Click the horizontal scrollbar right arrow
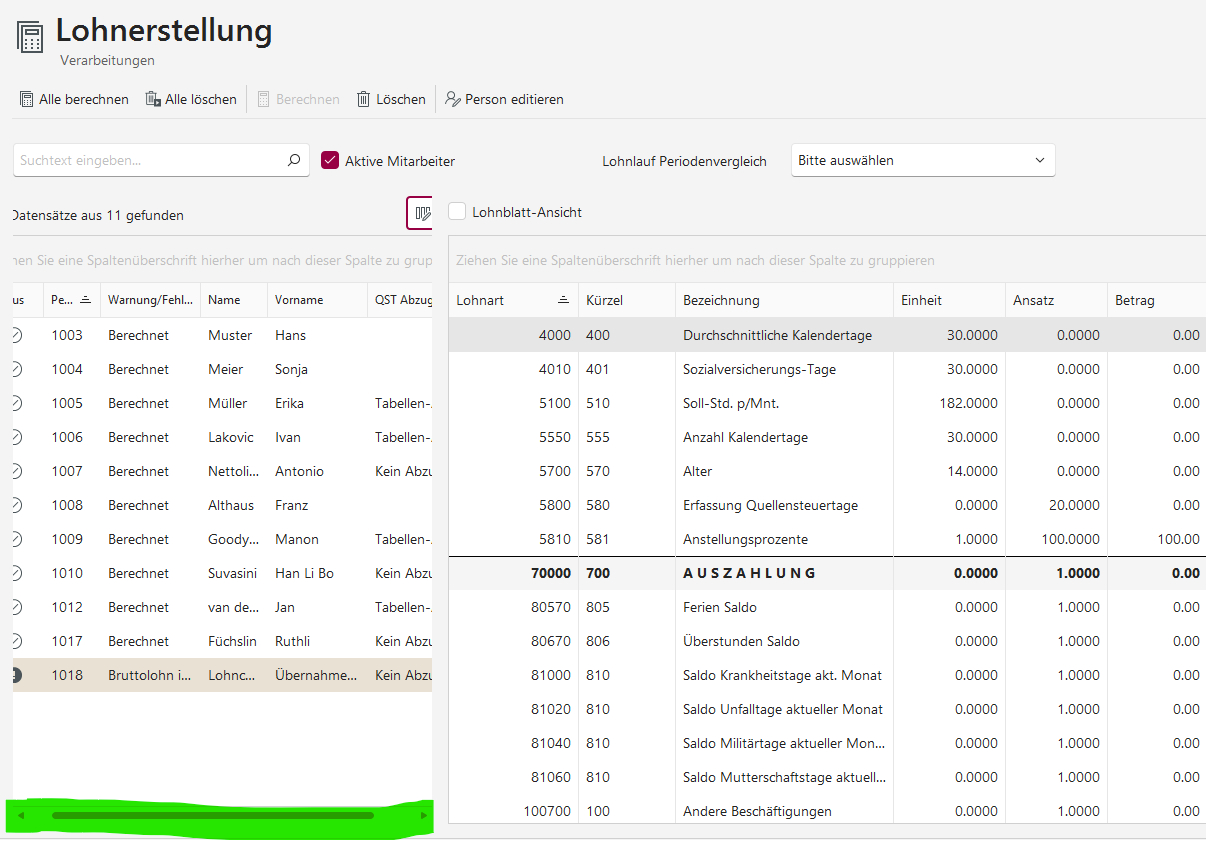1206x842 pixels. [424, 816]
